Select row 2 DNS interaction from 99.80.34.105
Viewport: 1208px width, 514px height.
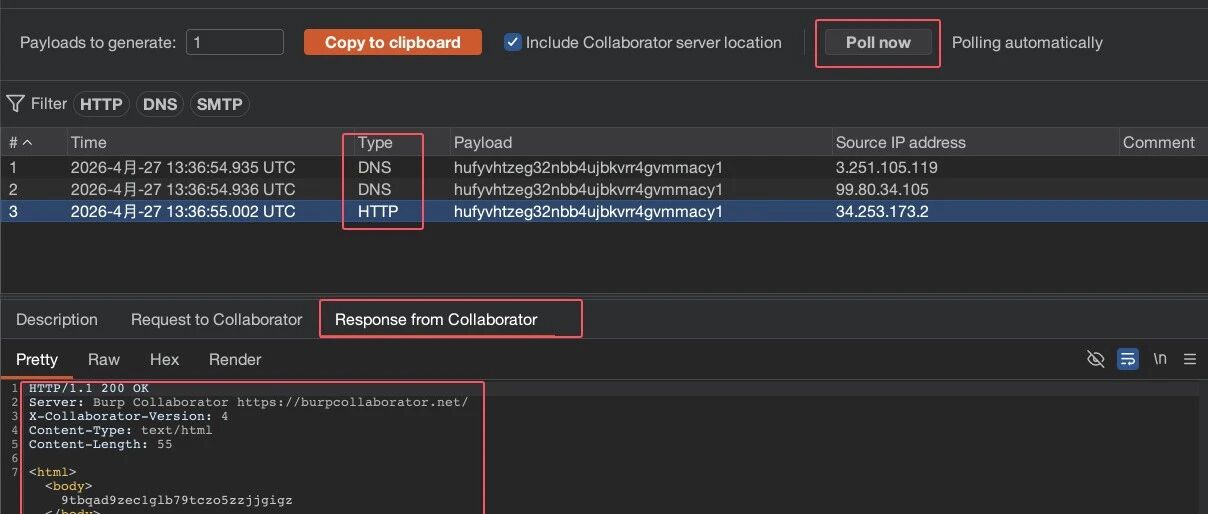(604, 189)
